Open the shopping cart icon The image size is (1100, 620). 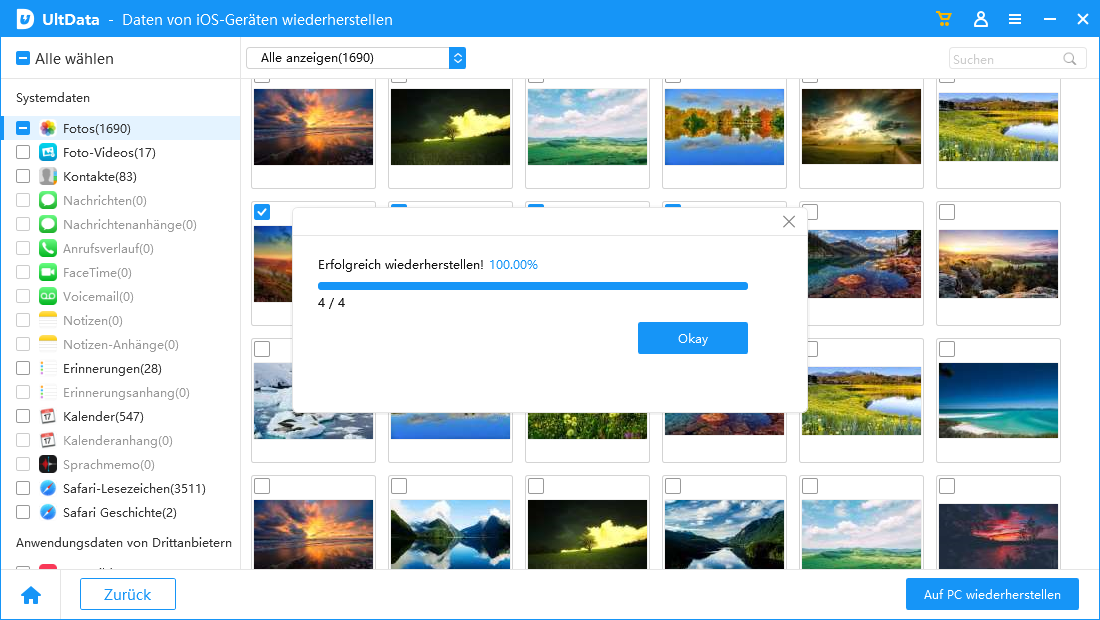[943, 19]
